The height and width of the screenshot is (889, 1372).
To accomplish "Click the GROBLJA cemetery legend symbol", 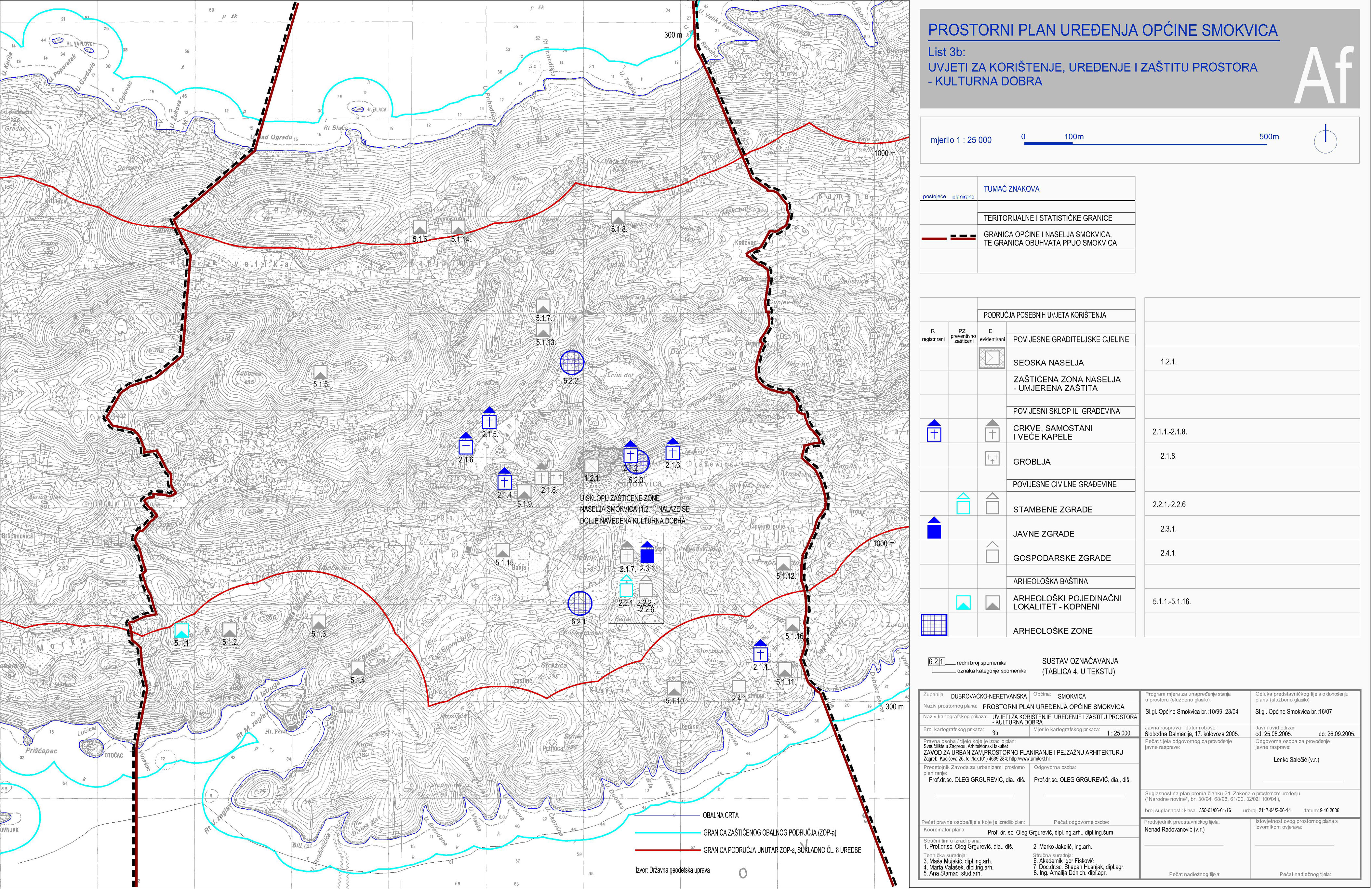I will [992, 459].
